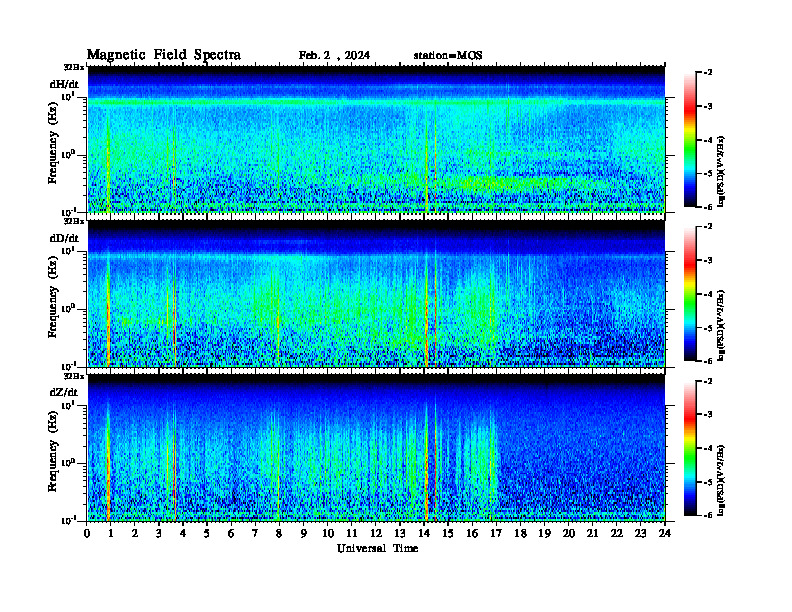
Task: Click the color scale bar beside the dH/dt panel
Action: [690, 140]
